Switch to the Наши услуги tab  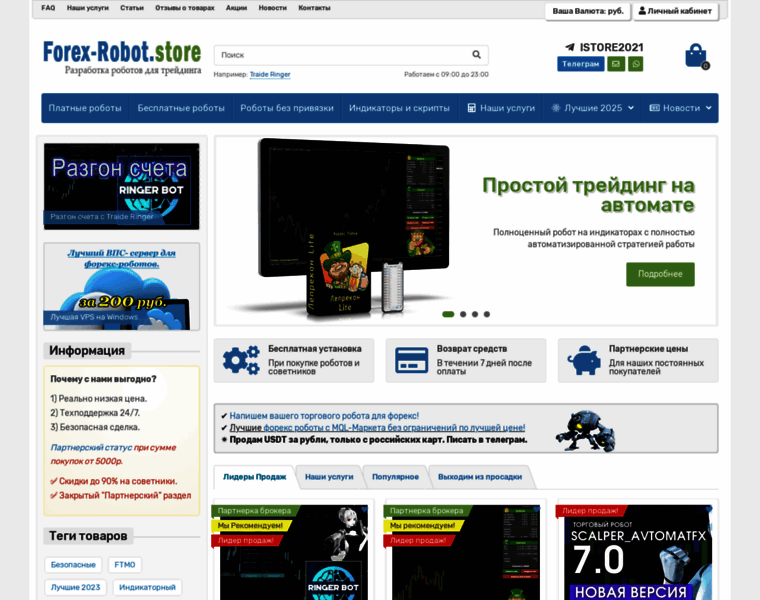329,477
